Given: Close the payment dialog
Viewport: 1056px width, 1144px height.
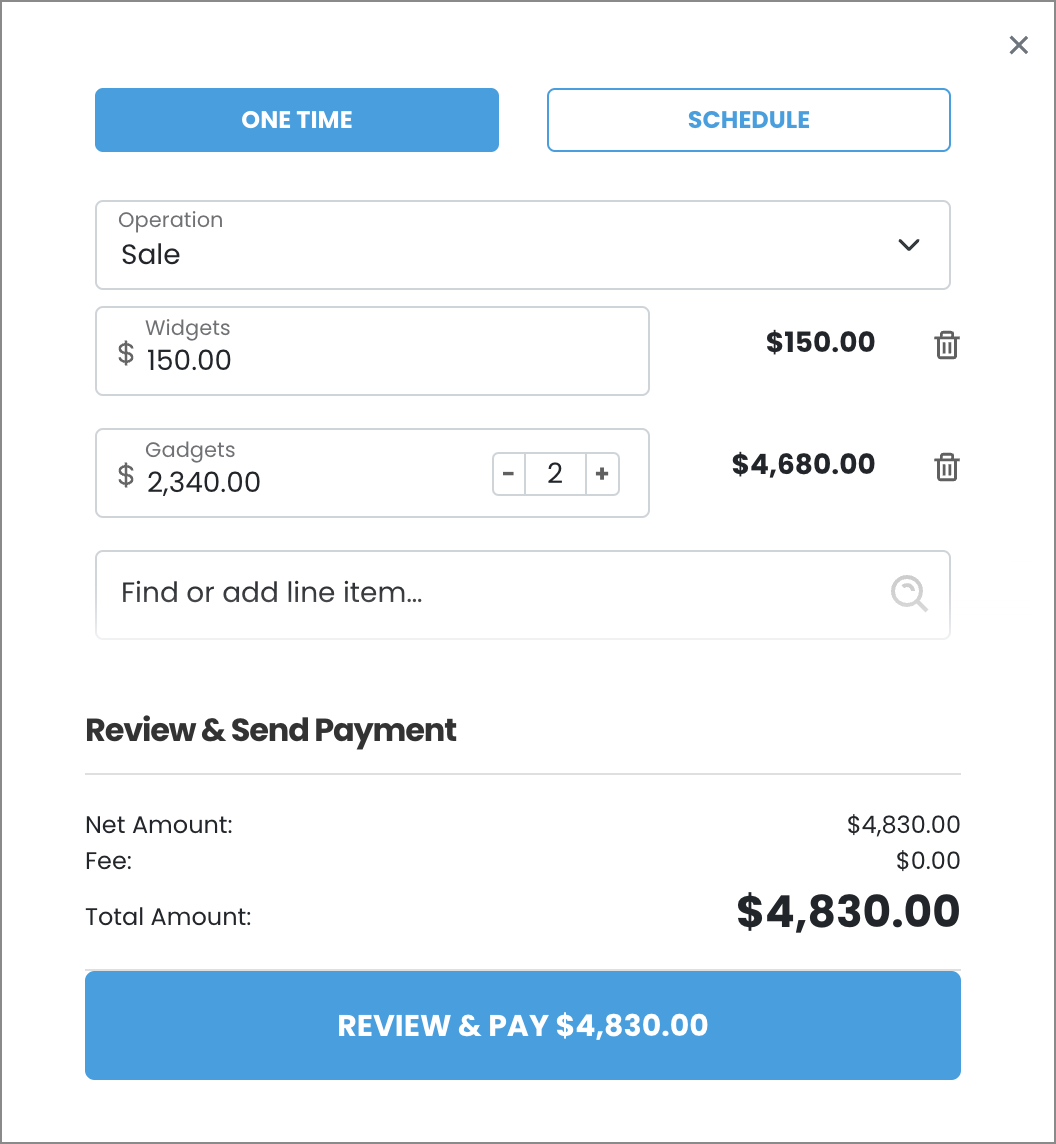Looking at the screenshot, I should (1018, 45).
